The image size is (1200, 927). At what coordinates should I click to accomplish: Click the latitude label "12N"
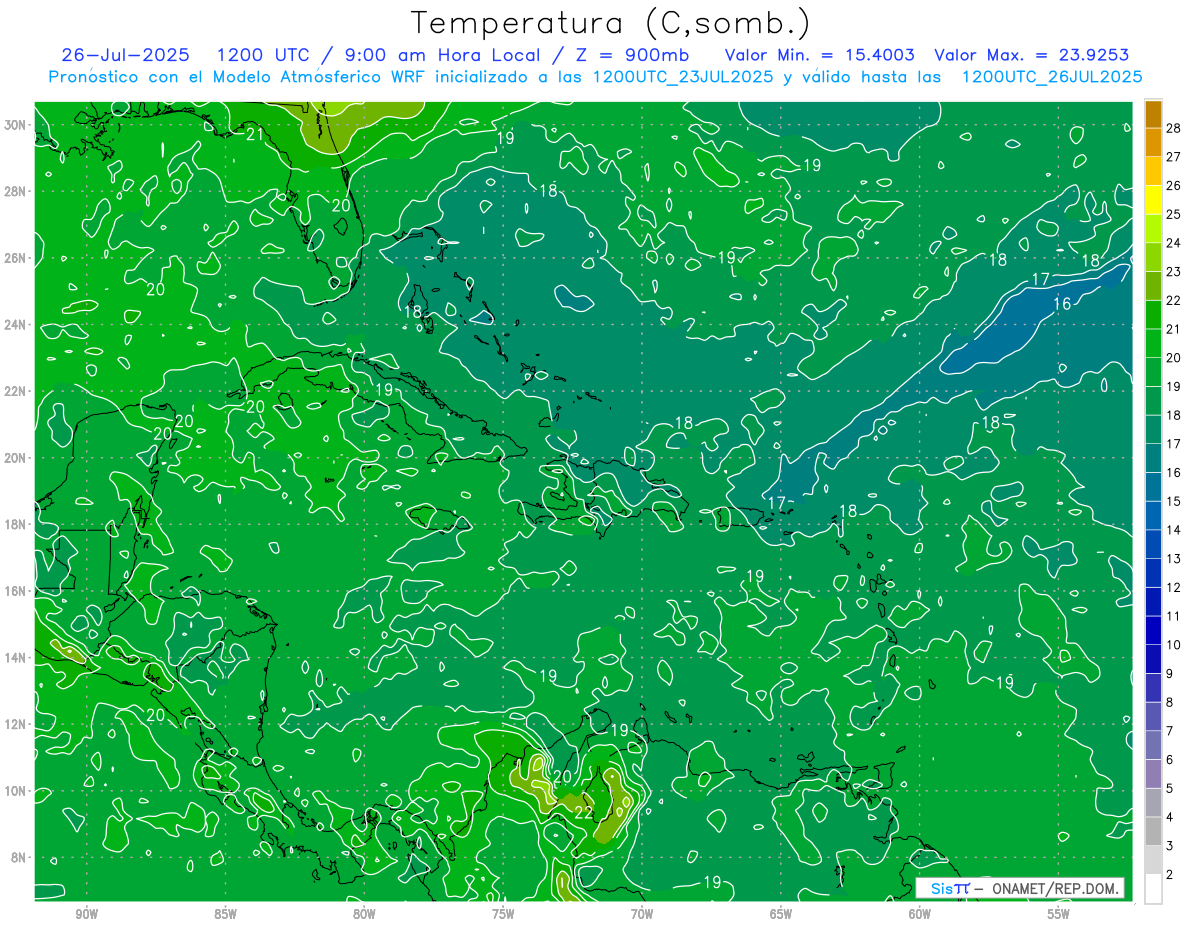pyautogui.click(x=17, y=724)
